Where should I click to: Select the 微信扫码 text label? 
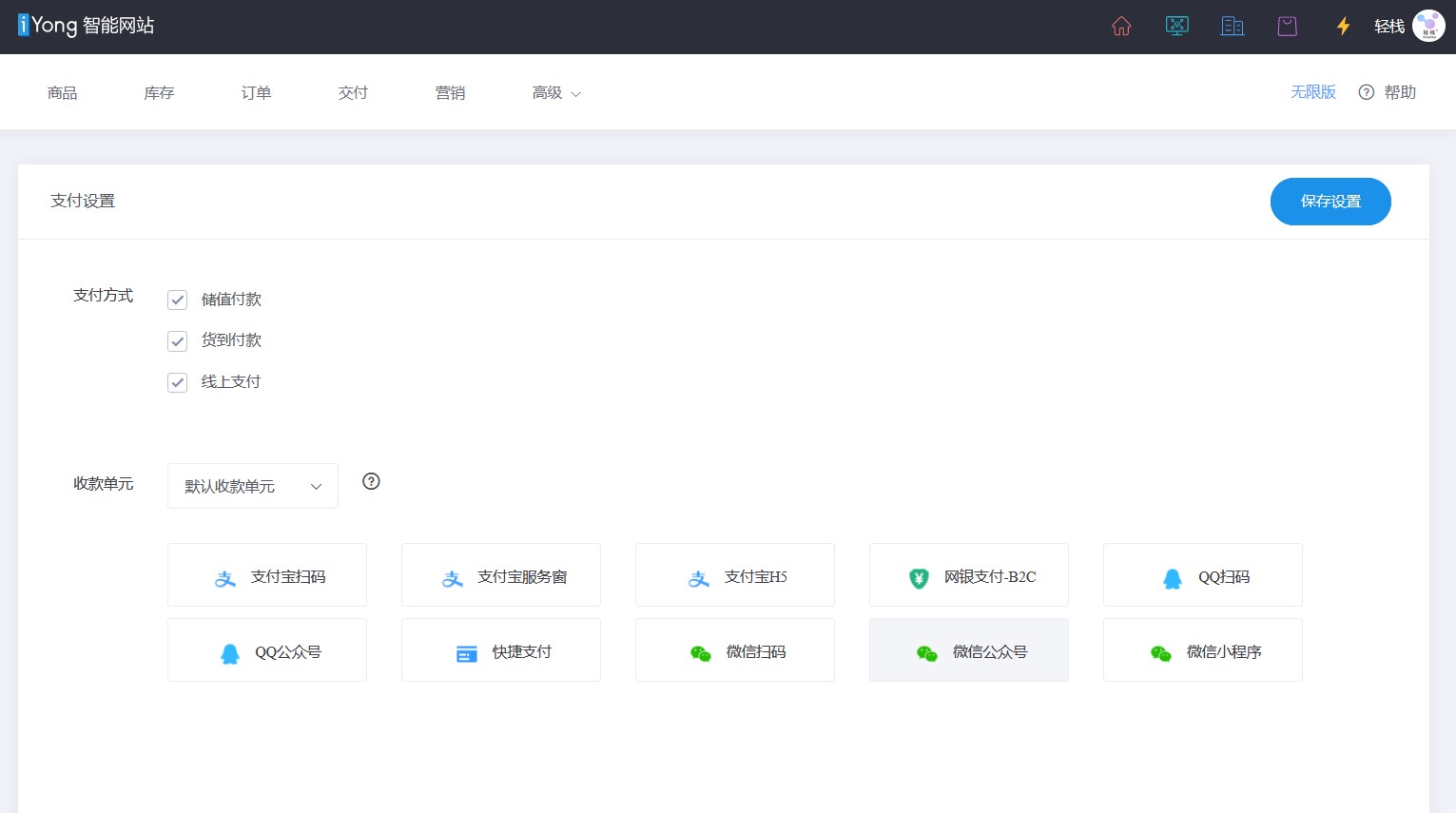756,652
